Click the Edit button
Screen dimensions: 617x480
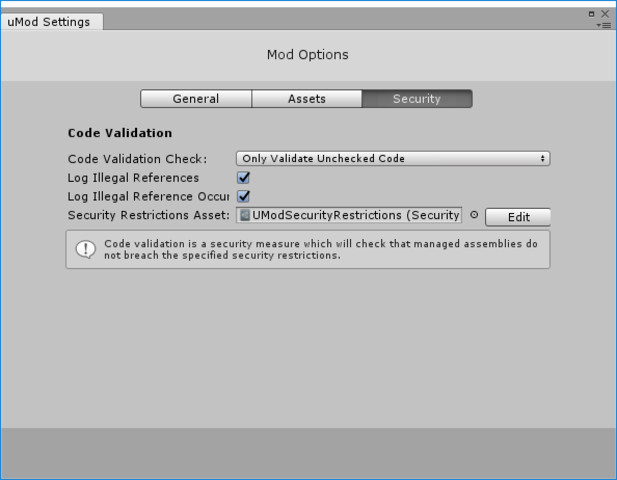point(518,217)
